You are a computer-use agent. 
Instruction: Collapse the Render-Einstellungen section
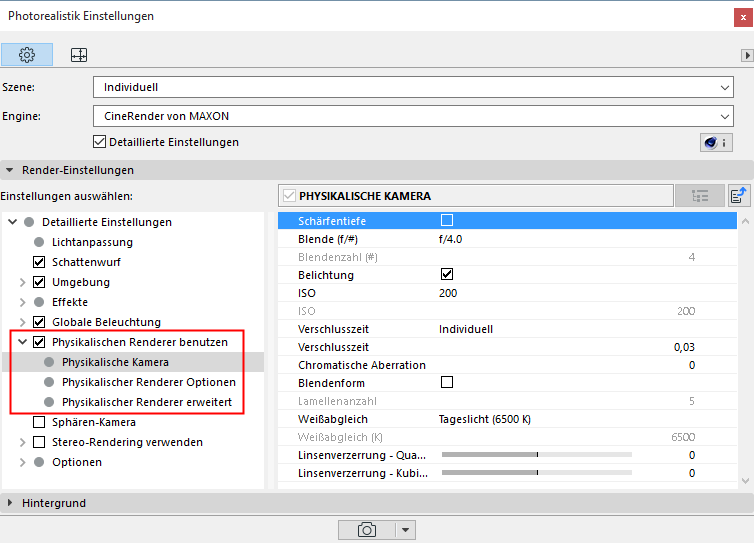pyautogui.click(x=9, y=170)
